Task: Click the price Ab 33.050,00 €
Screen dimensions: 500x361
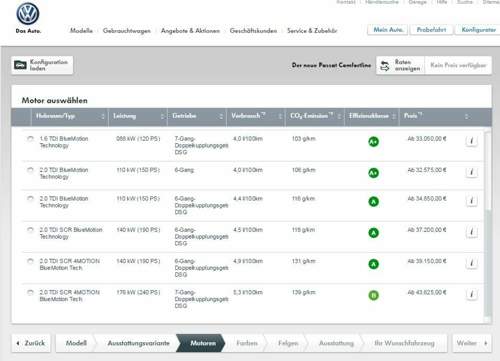Action: pyautogui.click(x=427, y=139)
